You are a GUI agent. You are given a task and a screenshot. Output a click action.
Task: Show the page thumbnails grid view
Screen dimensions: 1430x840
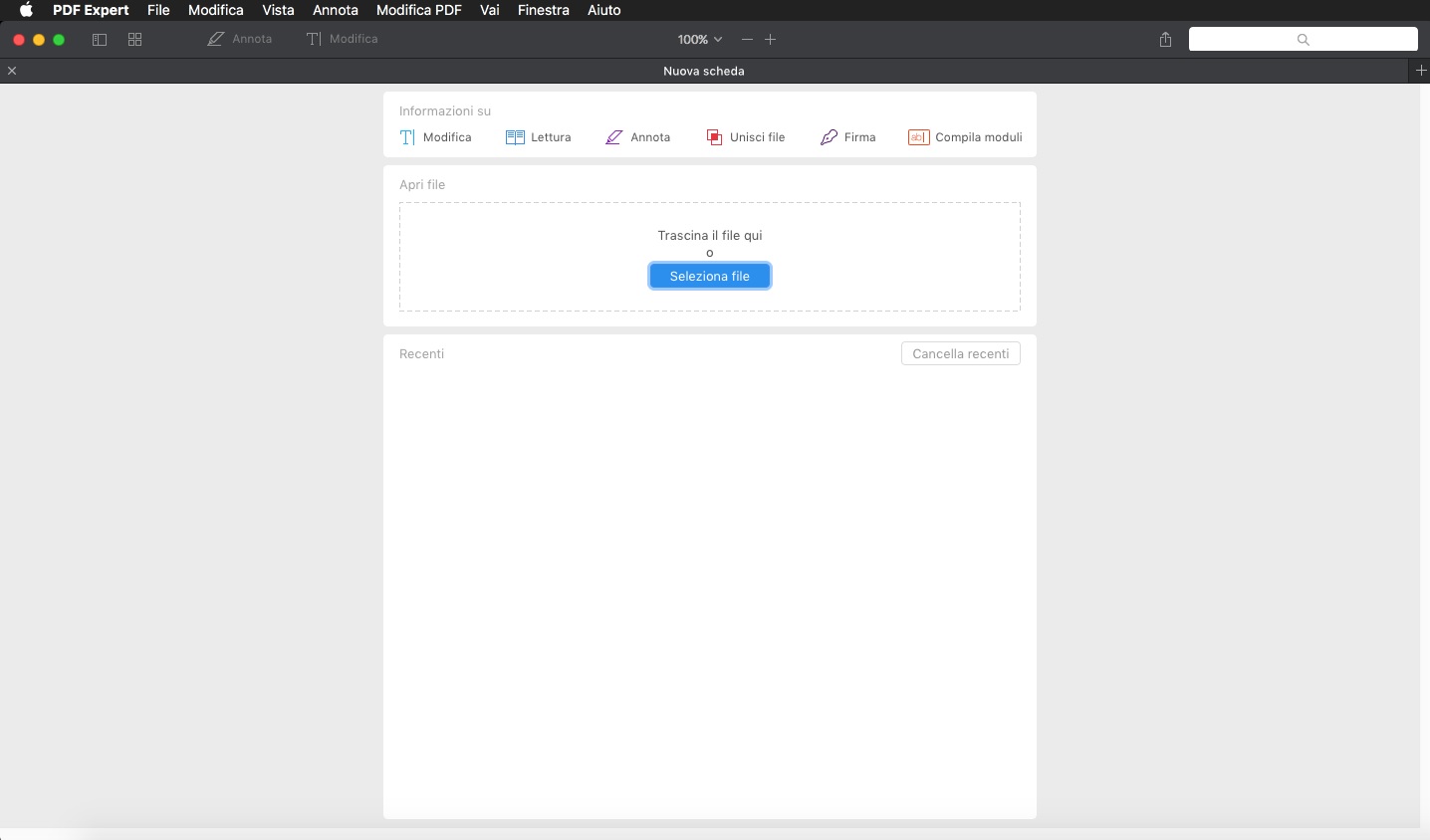[135, 40]
